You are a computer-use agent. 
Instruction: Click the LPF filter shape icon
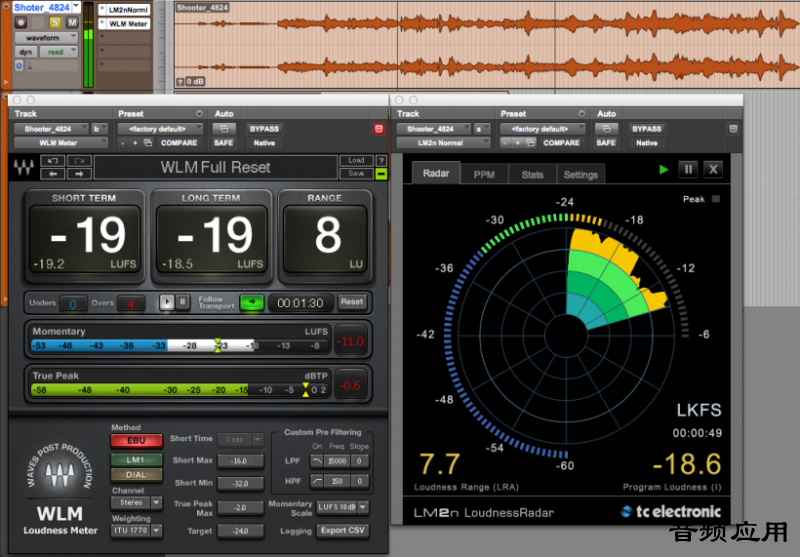[316, 461]
